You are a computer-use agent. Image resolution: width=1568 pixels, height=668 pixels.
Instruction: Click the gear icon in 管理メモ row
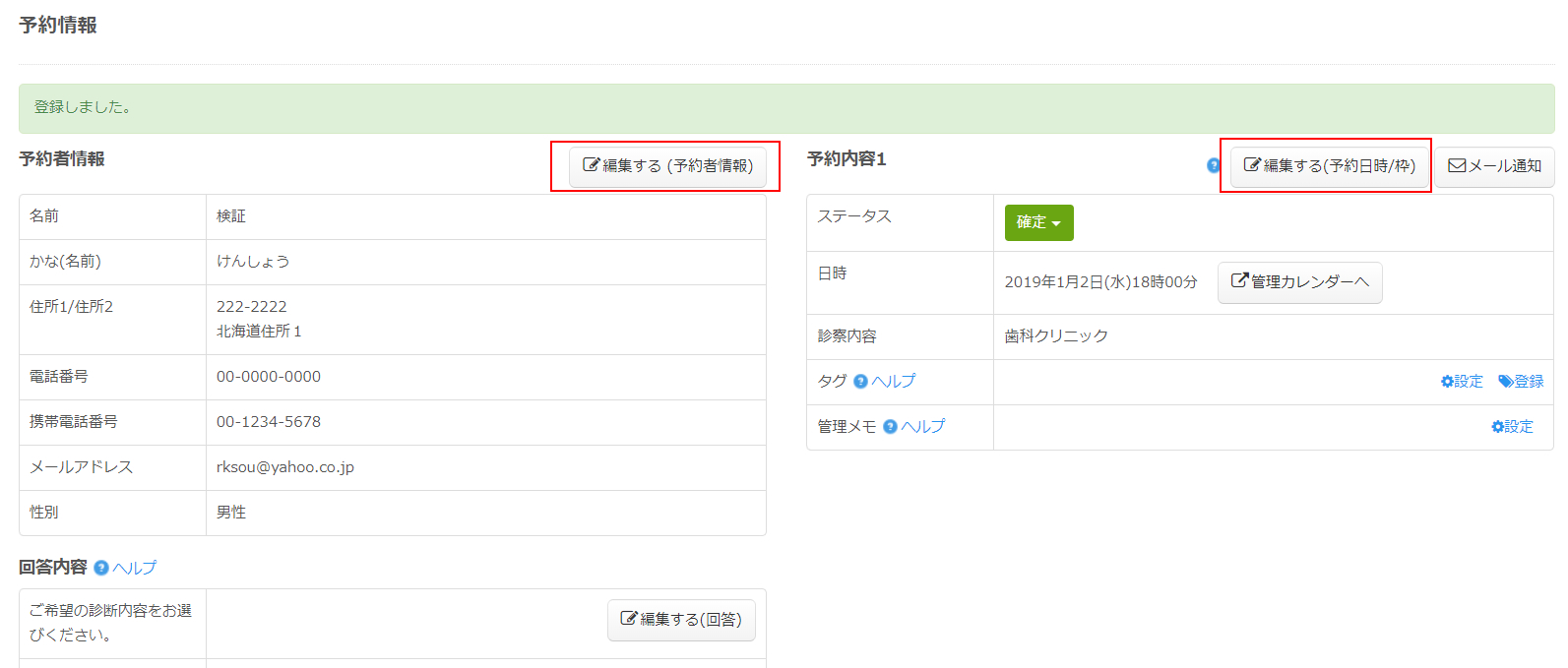[1497, 427]
